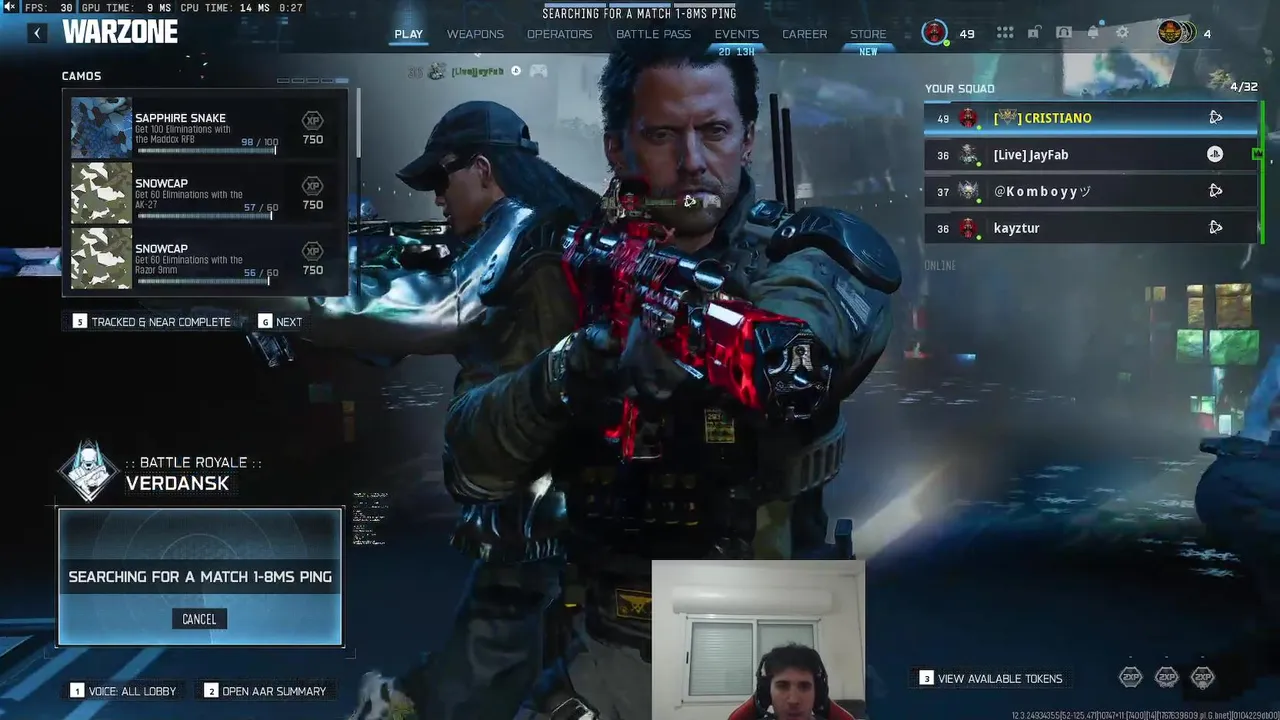Click XP icon on Snowcap Razor 9mm challenge
Viewport: 1280px width, 720px height.
(x=312, y=251)
